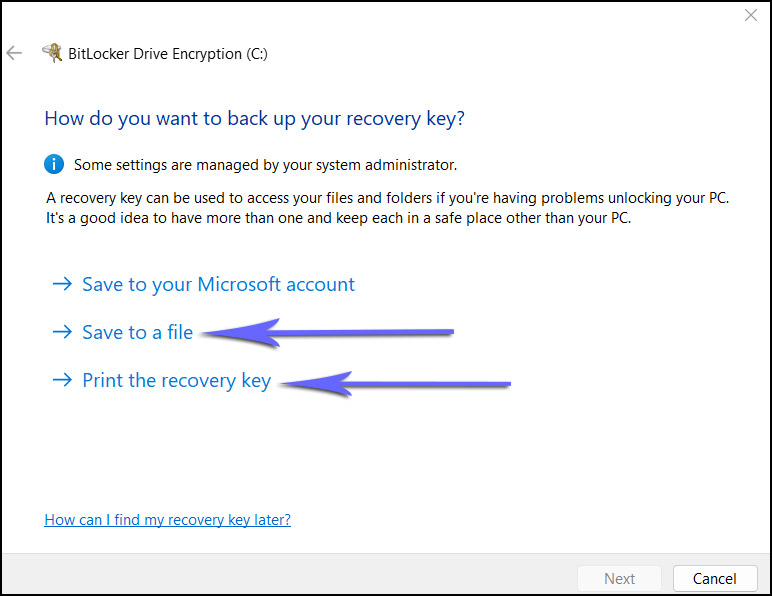Viewport: 772px width, 596px height.
Task: Click the blue information icon
Action: click(x=54, y=164)
